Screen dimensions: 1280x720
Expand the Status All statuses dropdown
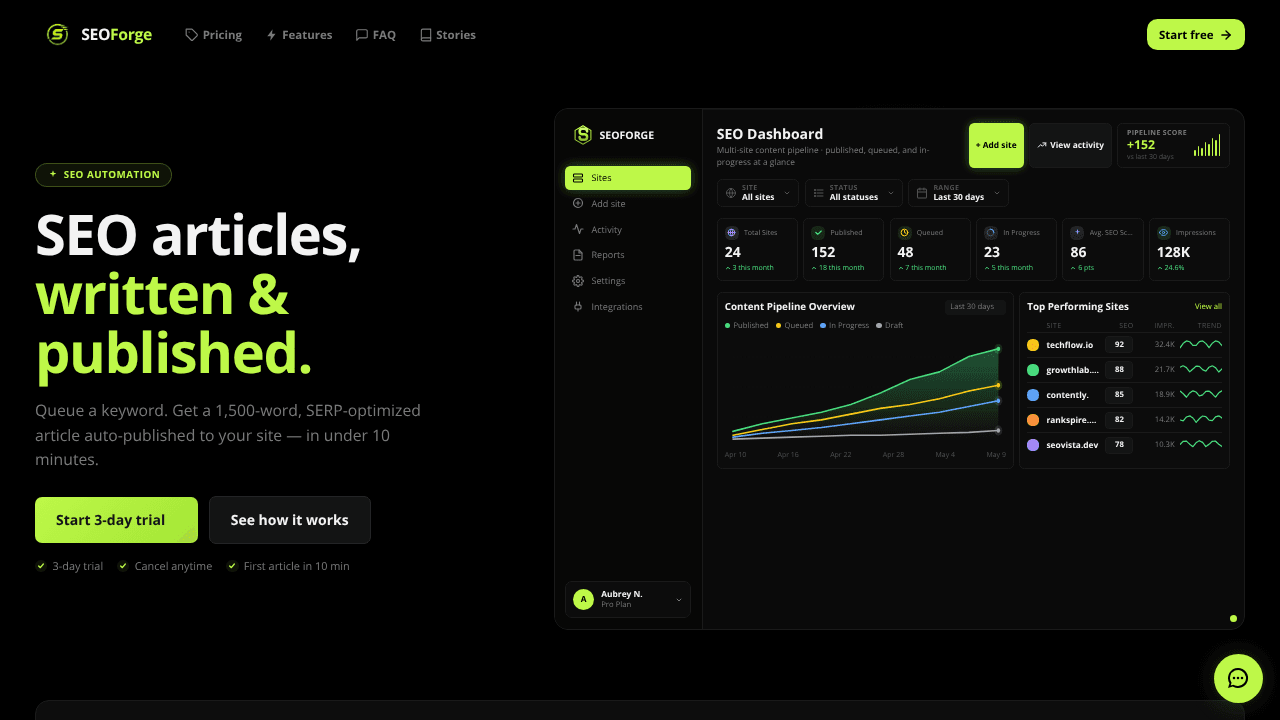(x=853, y=193)
